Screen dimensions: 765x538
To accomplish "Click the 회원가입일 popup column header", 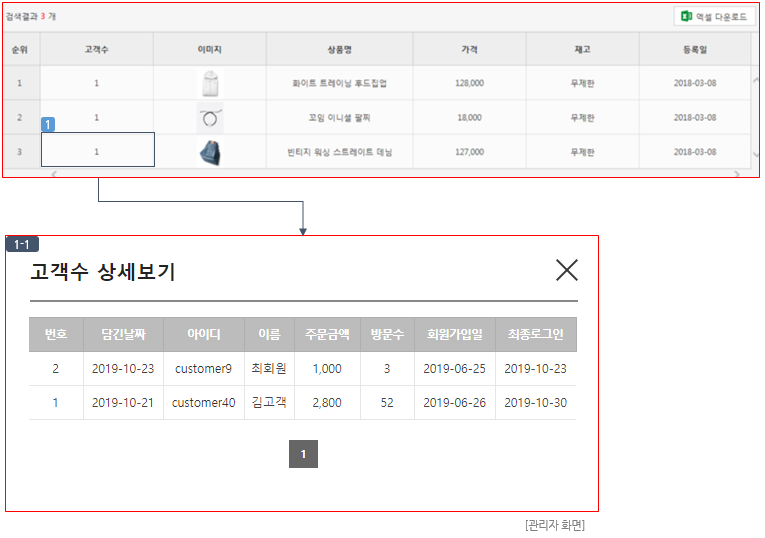I will (455, 334).
